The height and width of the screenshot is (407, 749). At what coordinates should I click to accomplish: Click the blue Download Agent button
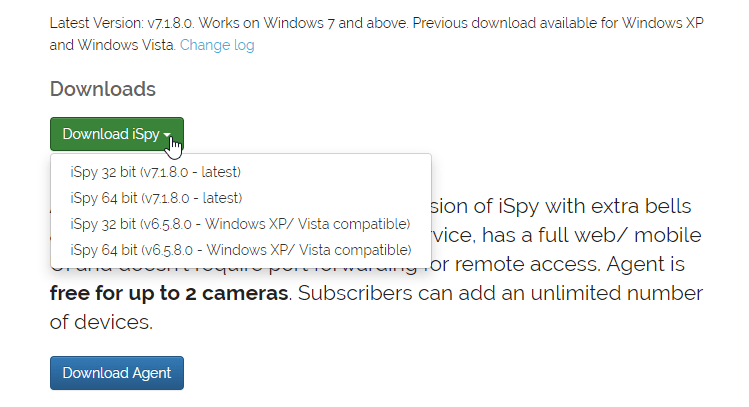coord(117,373)
